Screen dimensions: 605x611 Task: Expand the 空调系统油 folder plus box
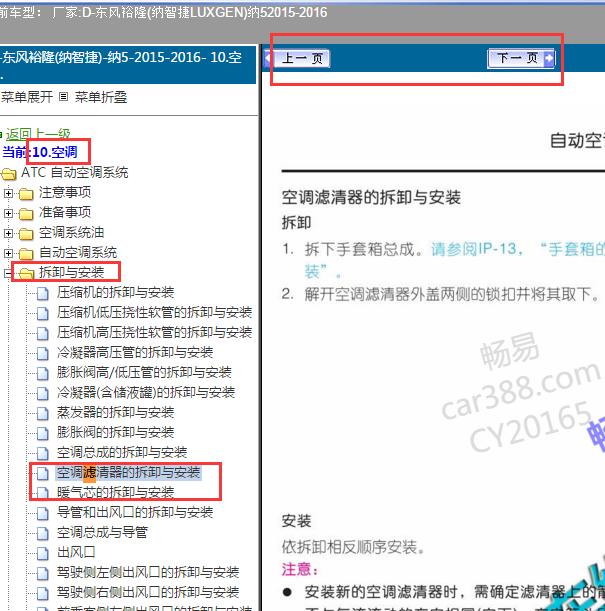coord(8,233)
